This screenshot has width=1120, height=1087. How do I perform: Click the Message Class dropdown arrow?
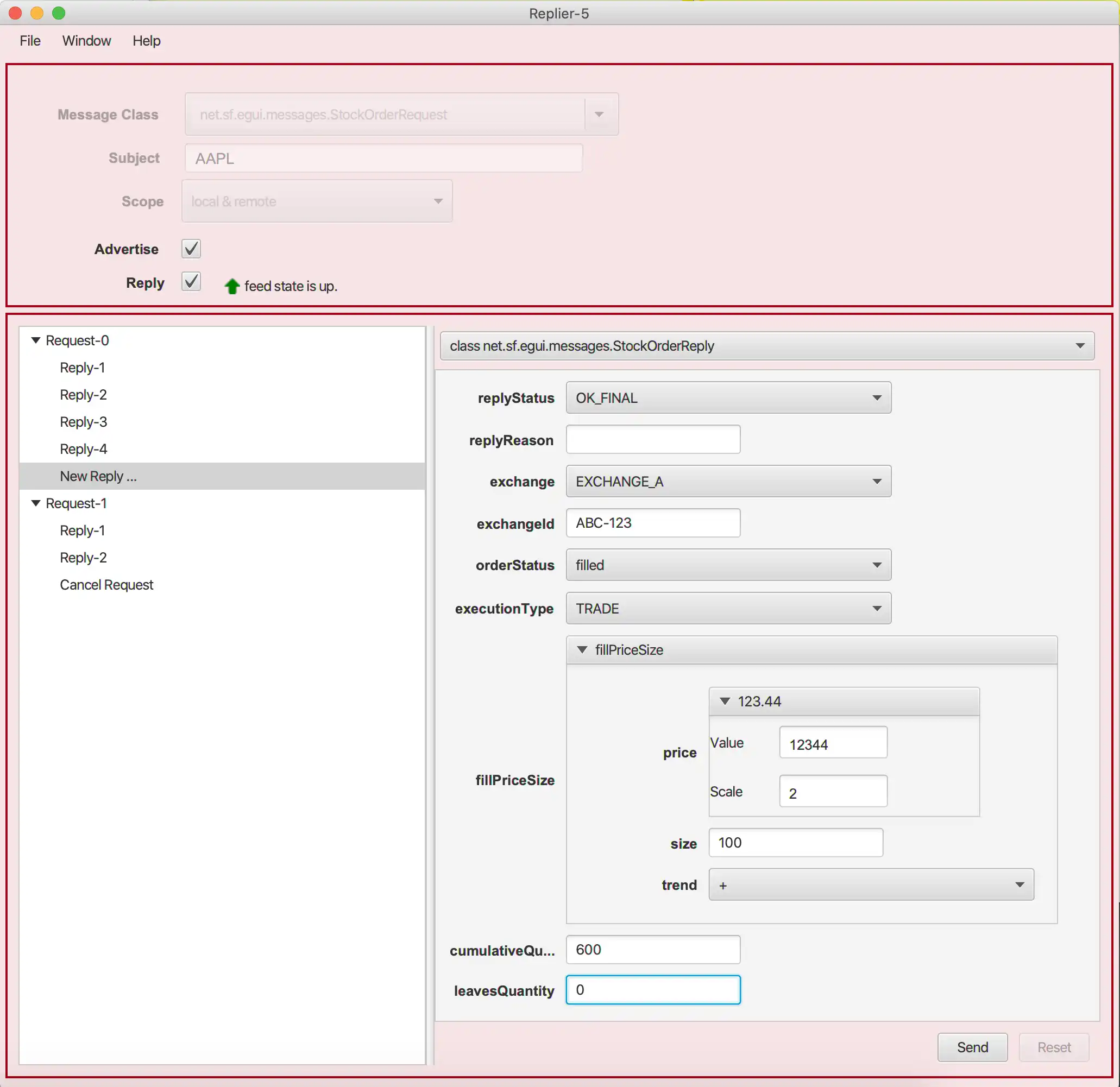(x=600, y=114)
